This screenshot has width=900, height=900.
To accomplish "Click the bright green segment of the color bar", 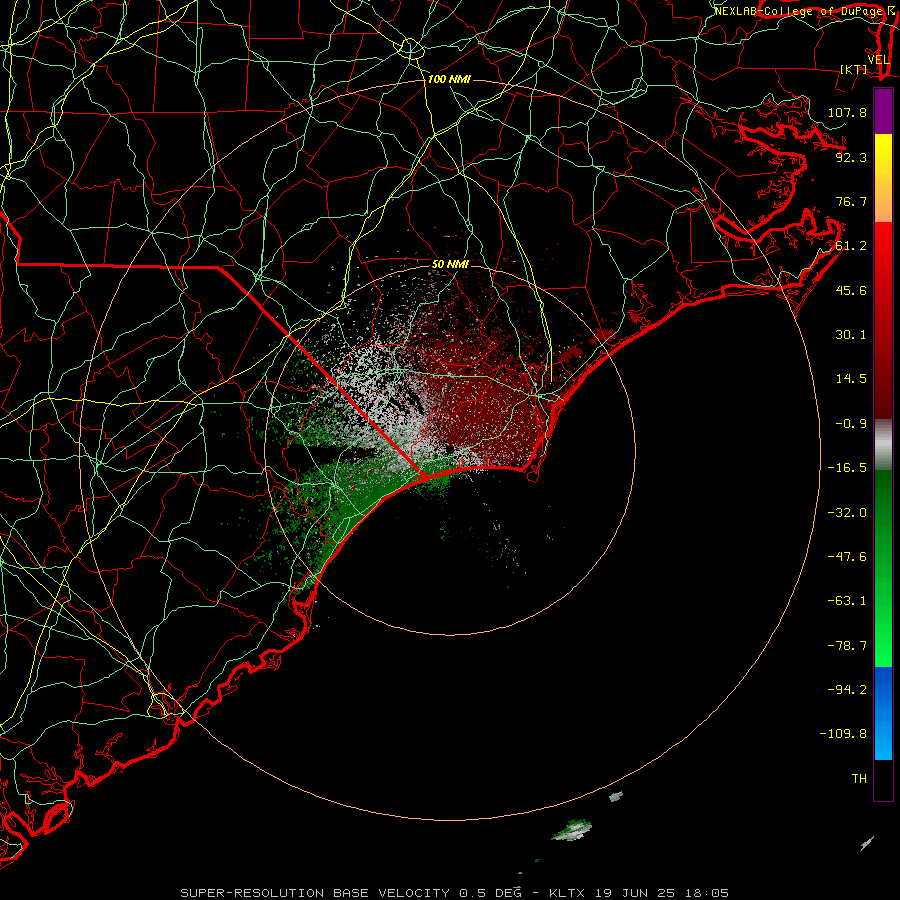I will 883,568.
